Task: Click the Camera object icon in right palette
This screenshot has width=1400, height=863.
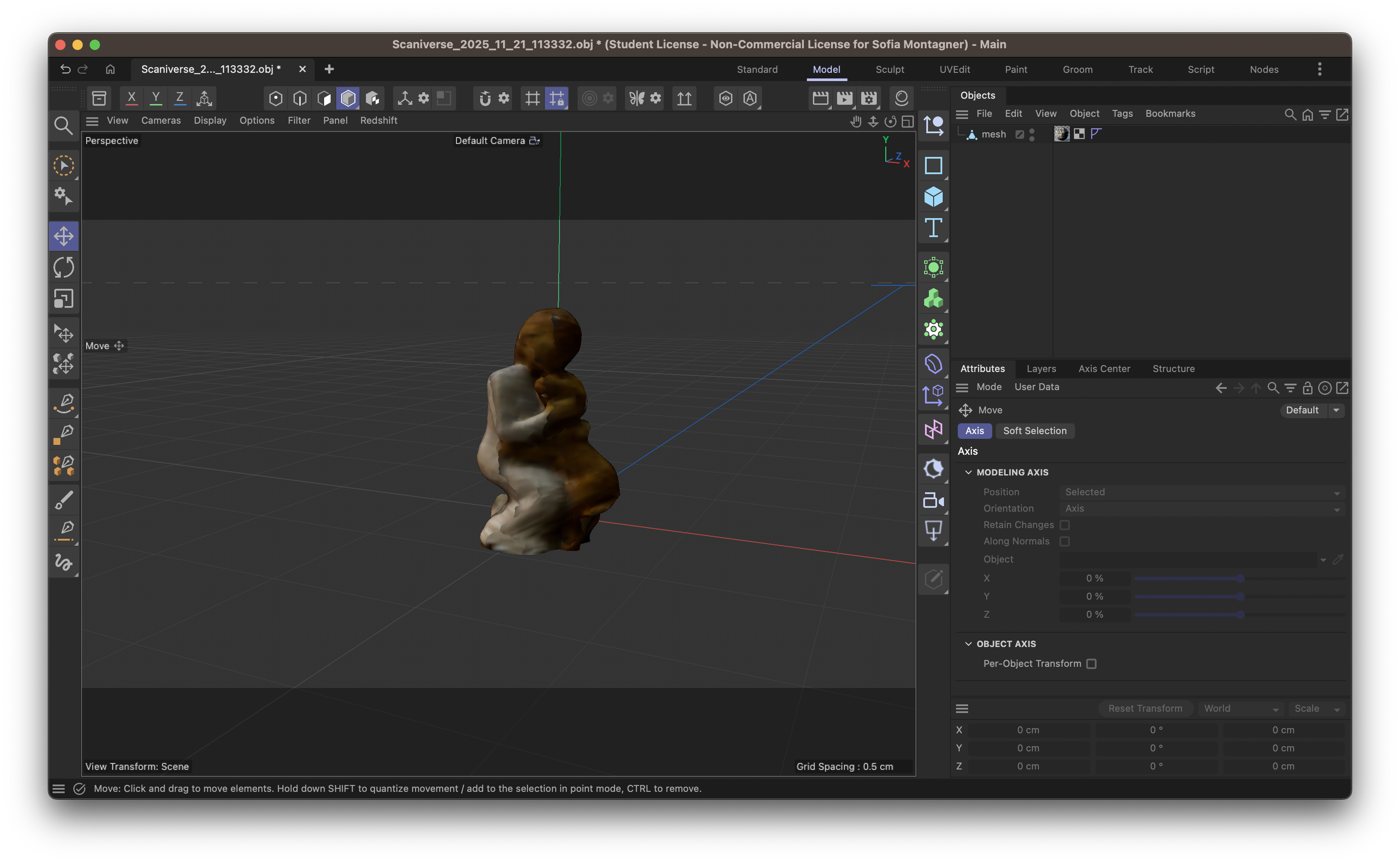Action: tap(933, 500)
